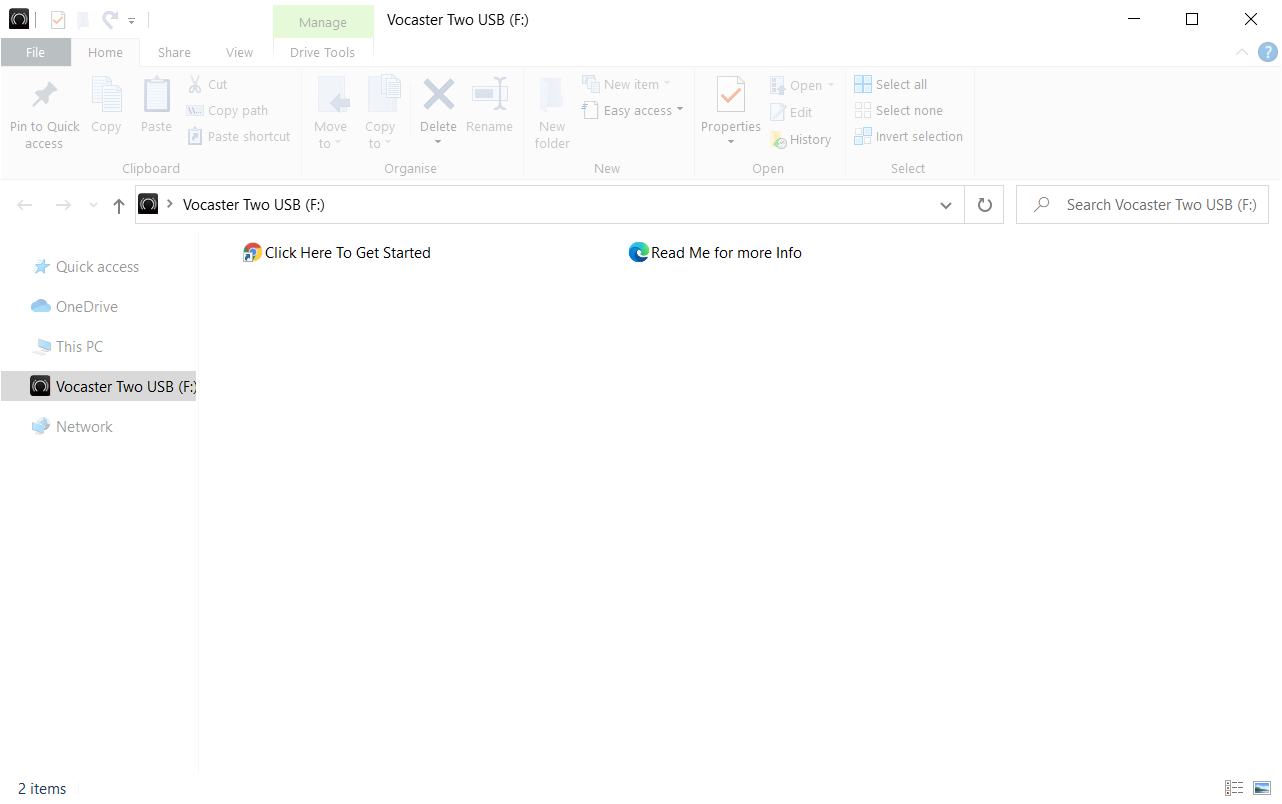
Task: Click the Copy ribbon icon
Action: click(106, 96)
